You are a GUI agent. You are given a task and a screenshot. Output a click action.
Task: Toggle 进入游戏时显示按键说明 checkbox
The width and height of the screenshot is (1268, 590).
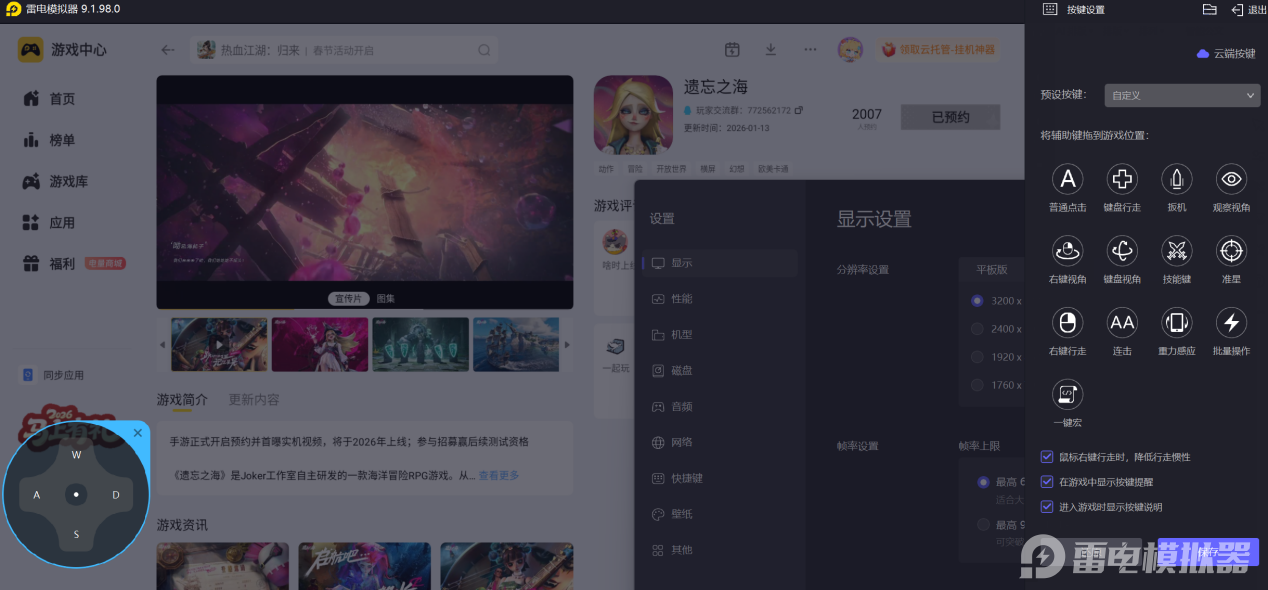[x=1047, y=507]
